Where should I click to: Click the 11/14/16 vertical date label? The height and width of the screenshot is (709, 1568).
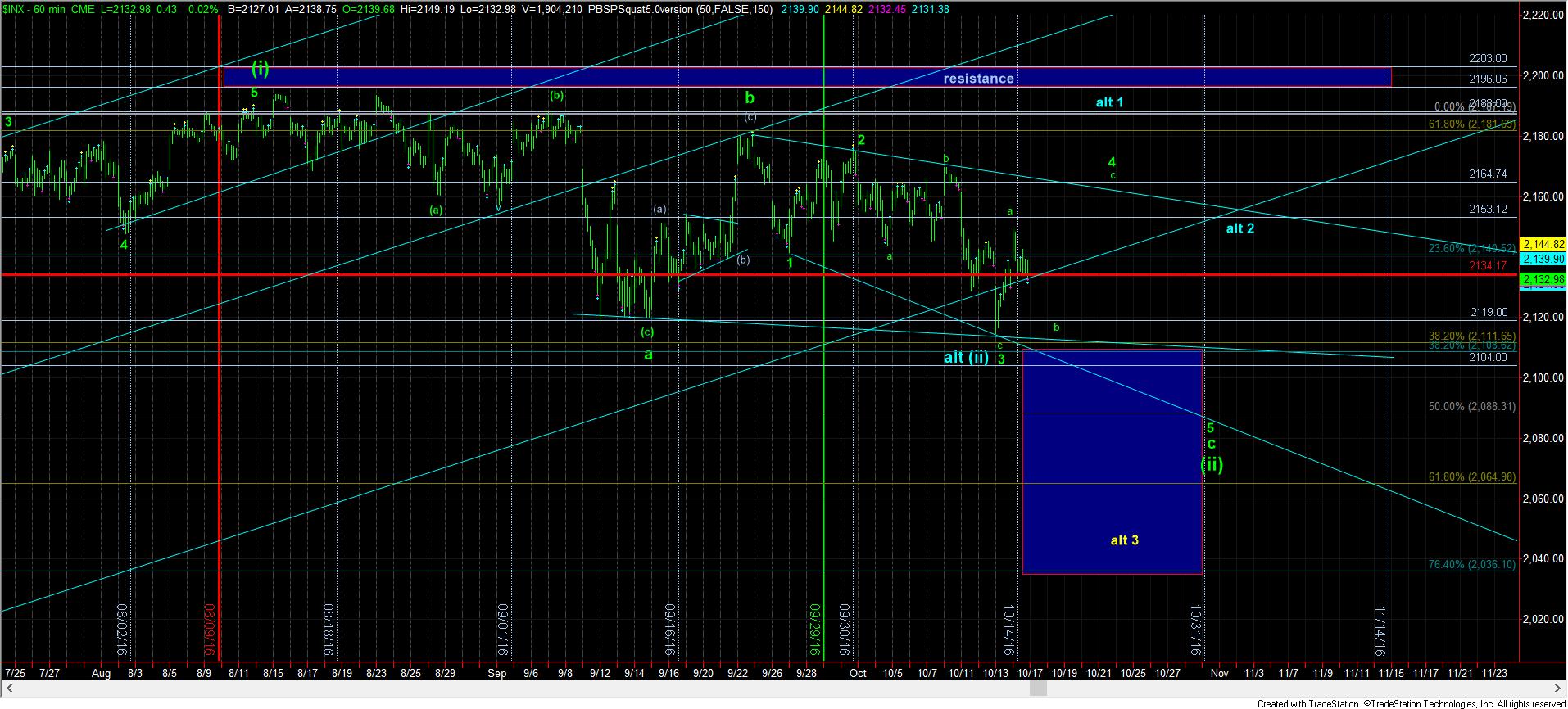tap(1380, 630)
